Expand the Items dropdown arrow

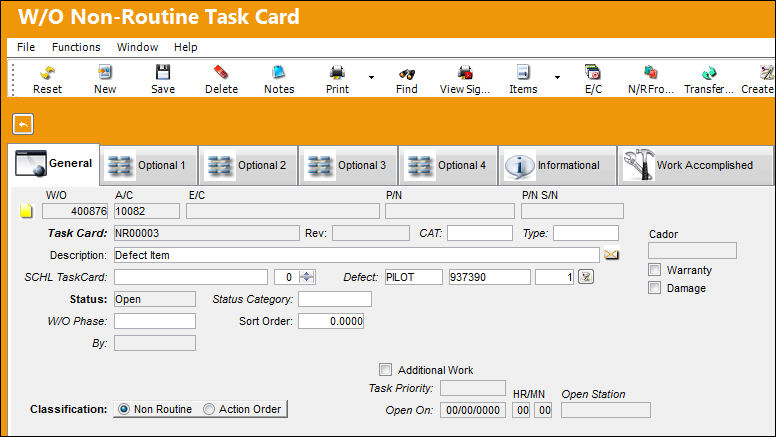[557, 77]
